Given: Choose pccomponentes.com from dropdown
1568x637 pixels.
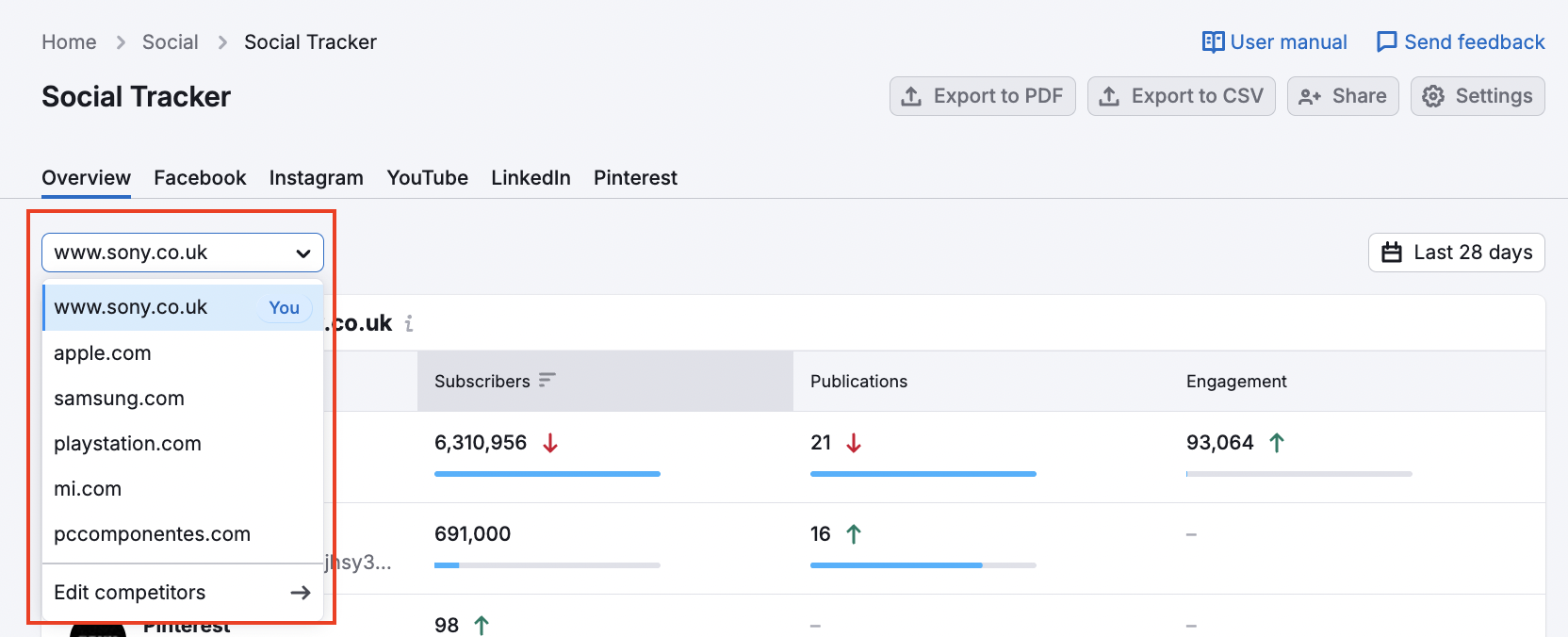Looking at the screenshot, I should pos(152,534).
